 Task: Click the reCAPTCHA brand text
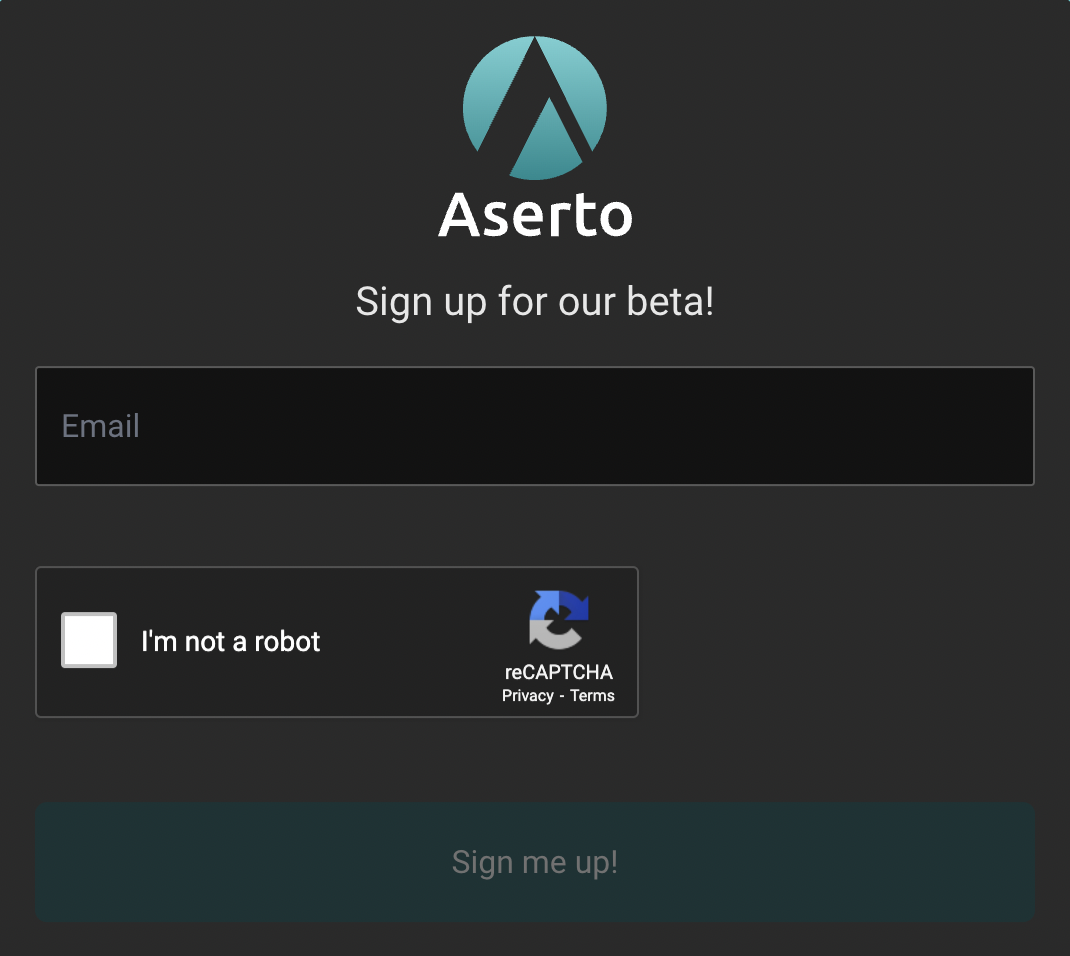click(x=558, y=672)
